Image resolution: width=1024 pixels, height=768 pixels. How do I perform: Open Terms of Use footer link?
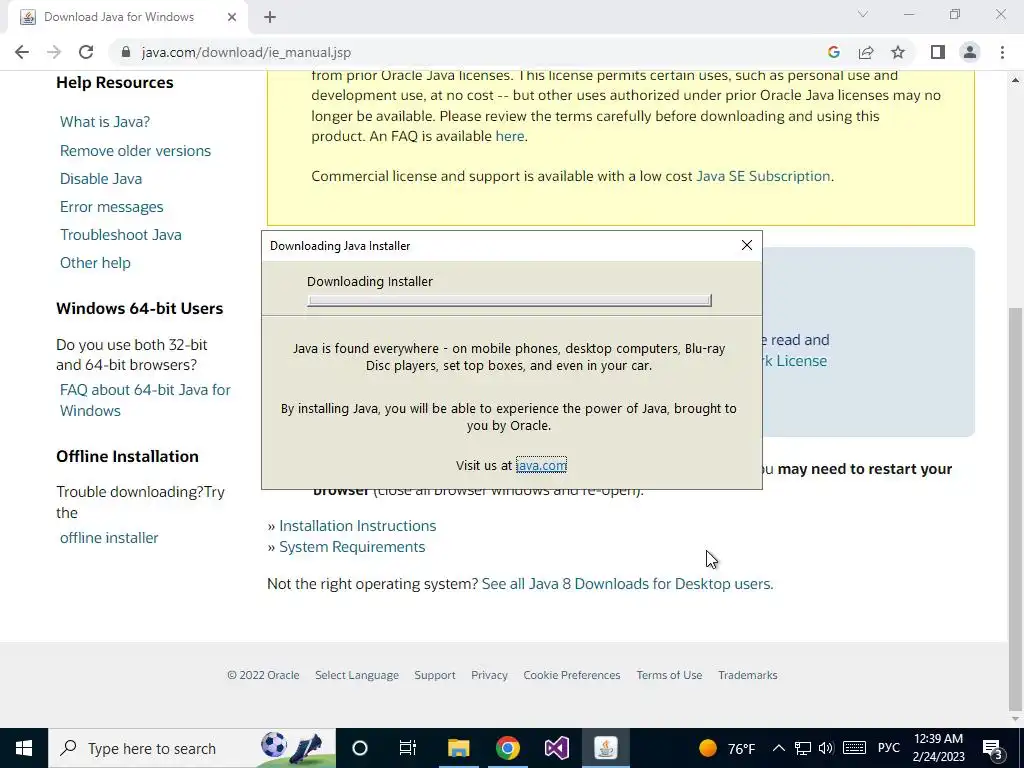coord(669,675)
